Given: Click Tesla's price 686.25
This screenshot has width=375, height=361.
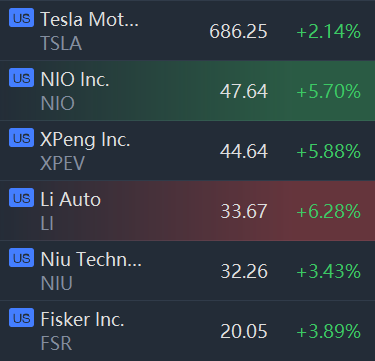Looking at the screenshot, I should 238,32.
